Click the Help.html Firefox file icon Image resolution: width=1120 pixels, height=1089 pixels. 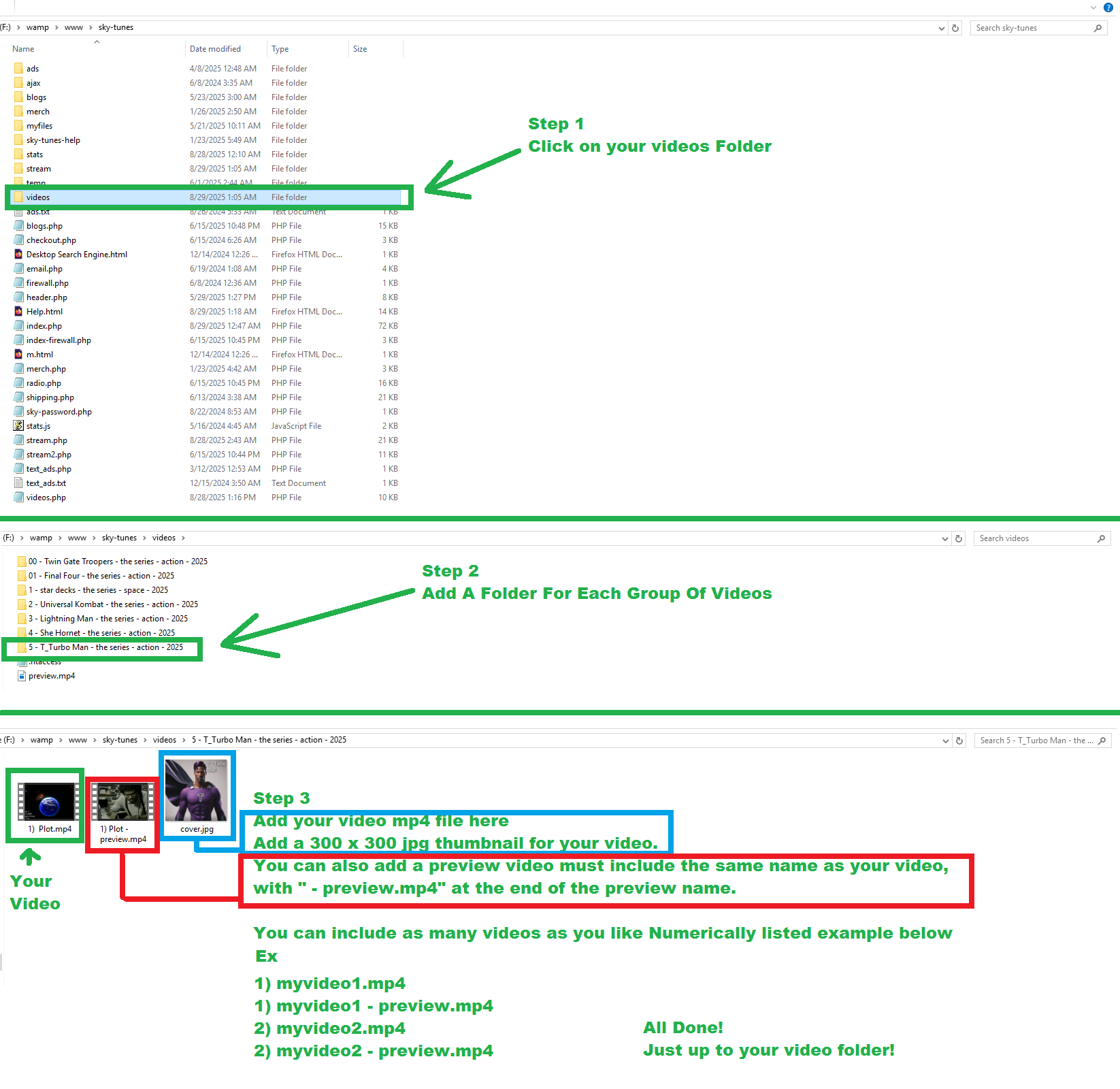[18, 312]
